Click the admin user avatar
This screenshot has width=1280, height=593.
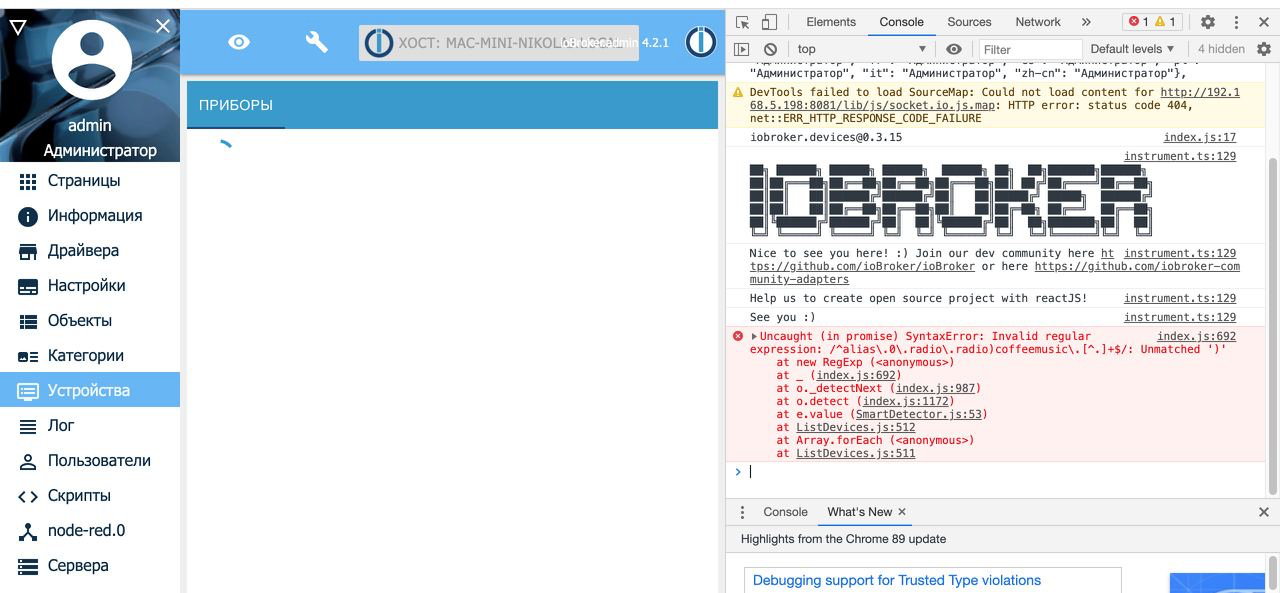coord(90,60)
